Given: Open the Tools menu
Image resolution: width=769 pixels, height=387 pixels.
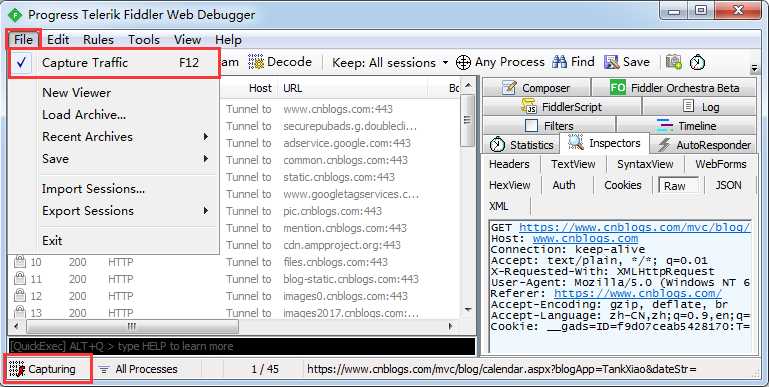Looking at the screenshot, I should tap(144, 40).
